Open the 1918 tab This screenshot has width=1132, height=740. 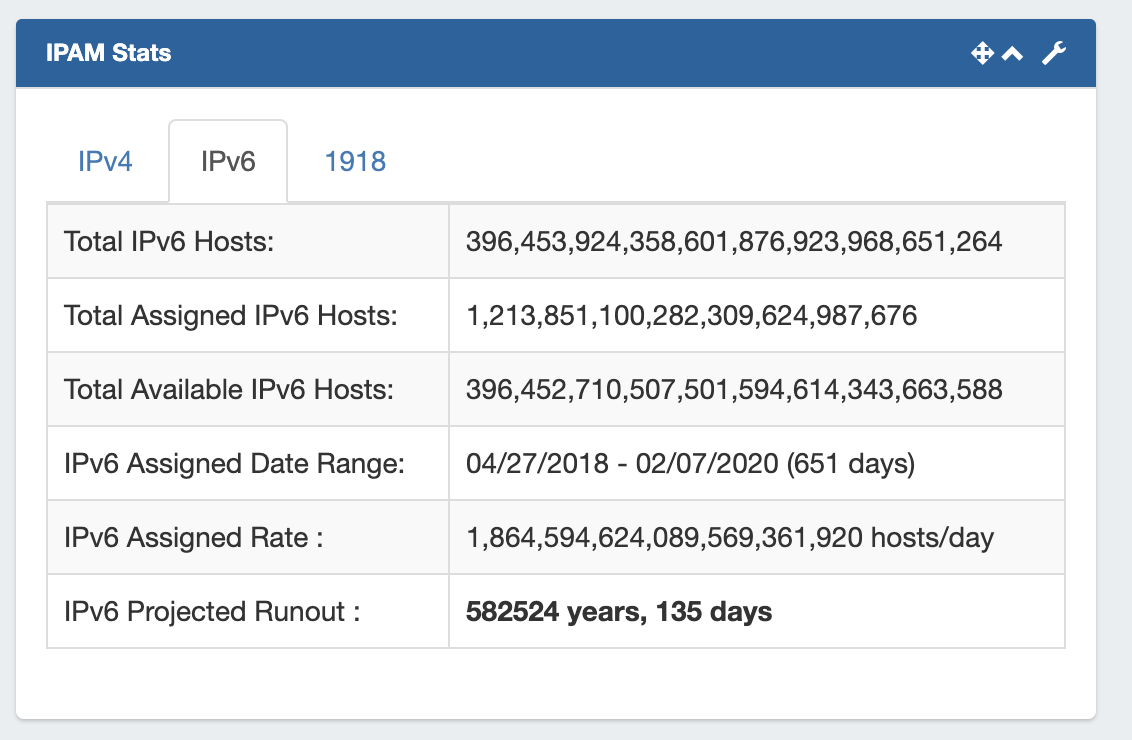355,162
